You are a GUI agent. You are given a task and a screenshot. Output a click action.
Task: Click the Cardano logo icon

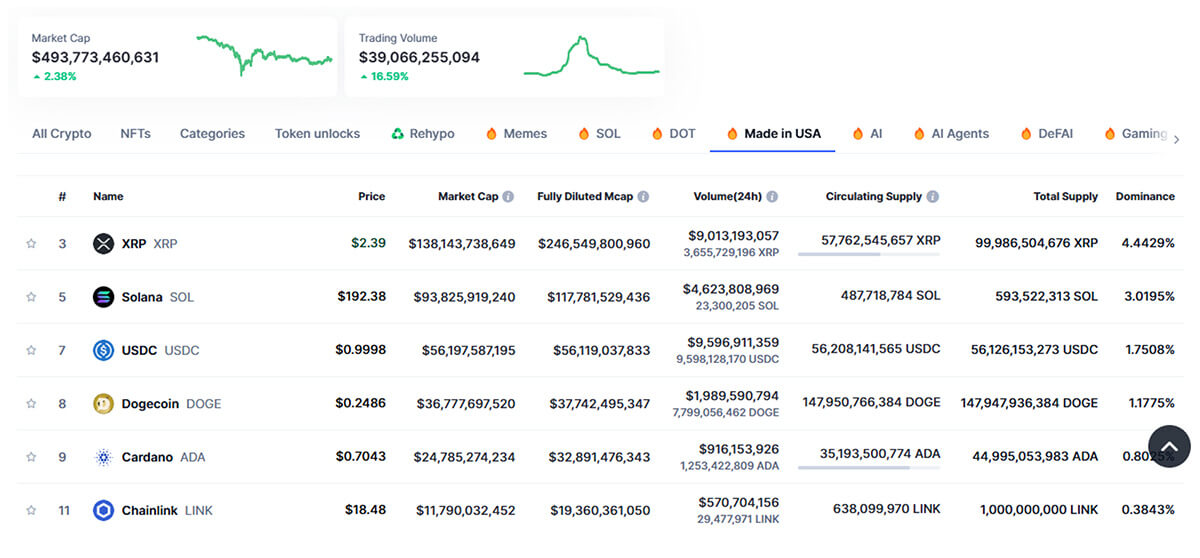tap(103, 457)
